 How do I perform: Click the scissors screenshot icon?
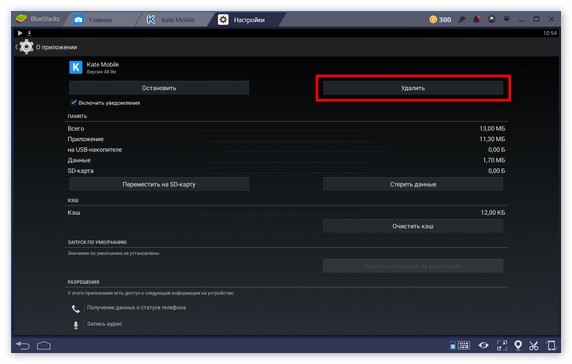534,345
